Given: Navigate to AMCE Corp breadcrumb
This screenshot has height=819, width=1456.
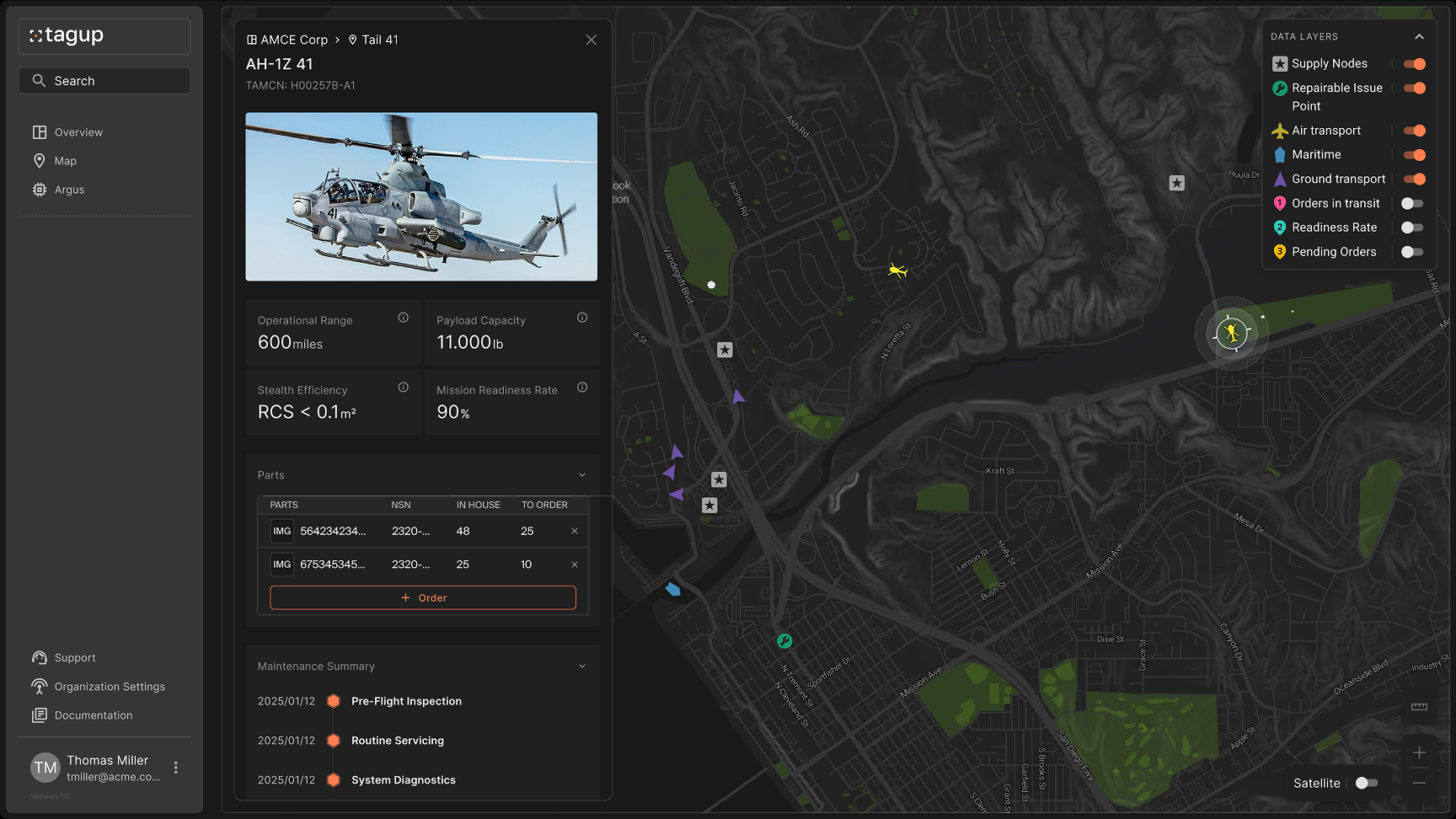Looking at the screenshot, I should pos(287,40).
